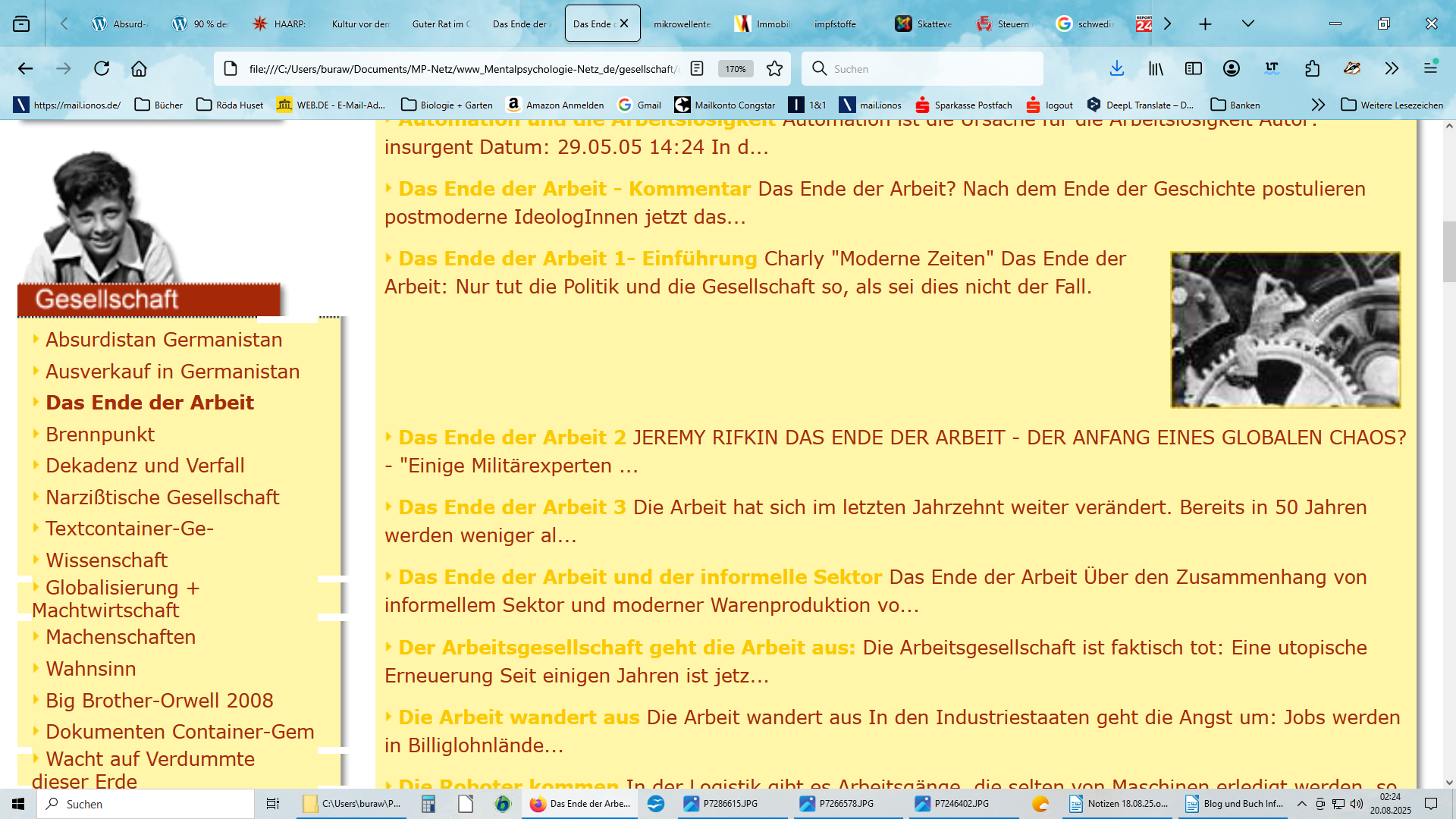The image size is (1456, 819).
Task: Open the extensions puzzle icon
Action: [x=1313, y=69]
